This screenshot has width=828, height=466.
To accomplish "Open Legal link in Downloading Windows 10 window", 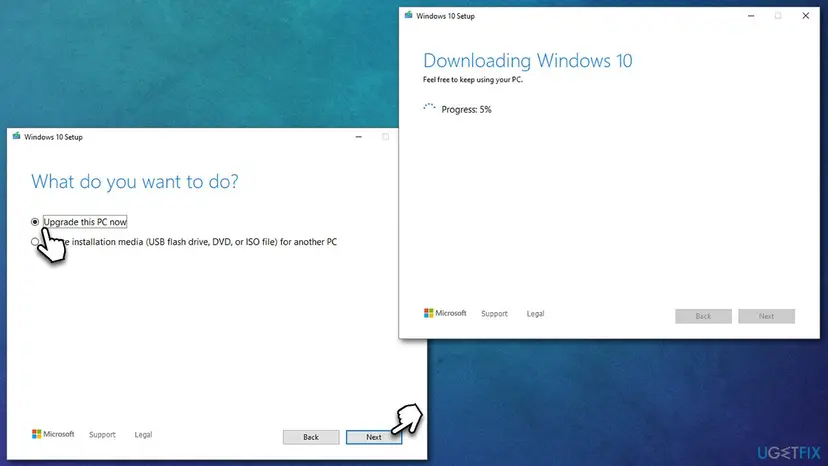I will (535, 313).
